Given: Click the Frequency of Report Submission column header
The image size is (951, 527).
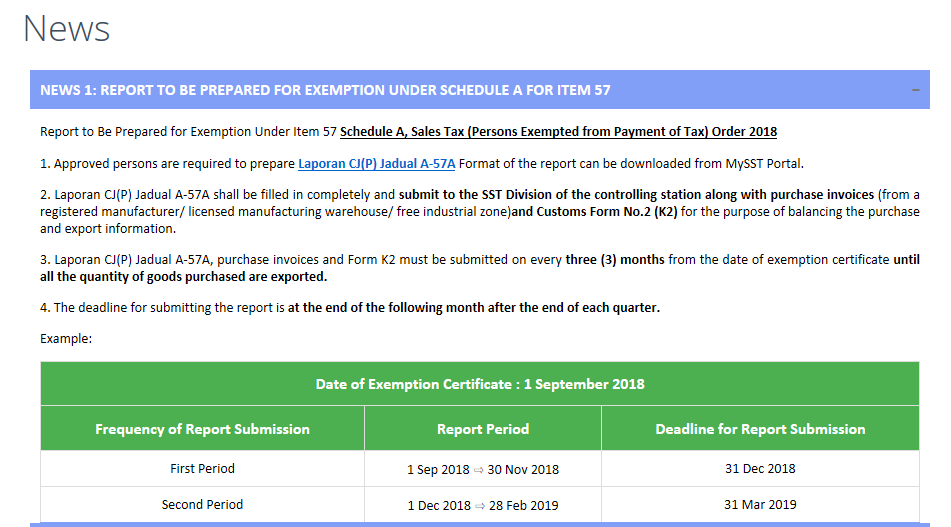Looking at the screenshot, I should [x=203, y=429].
